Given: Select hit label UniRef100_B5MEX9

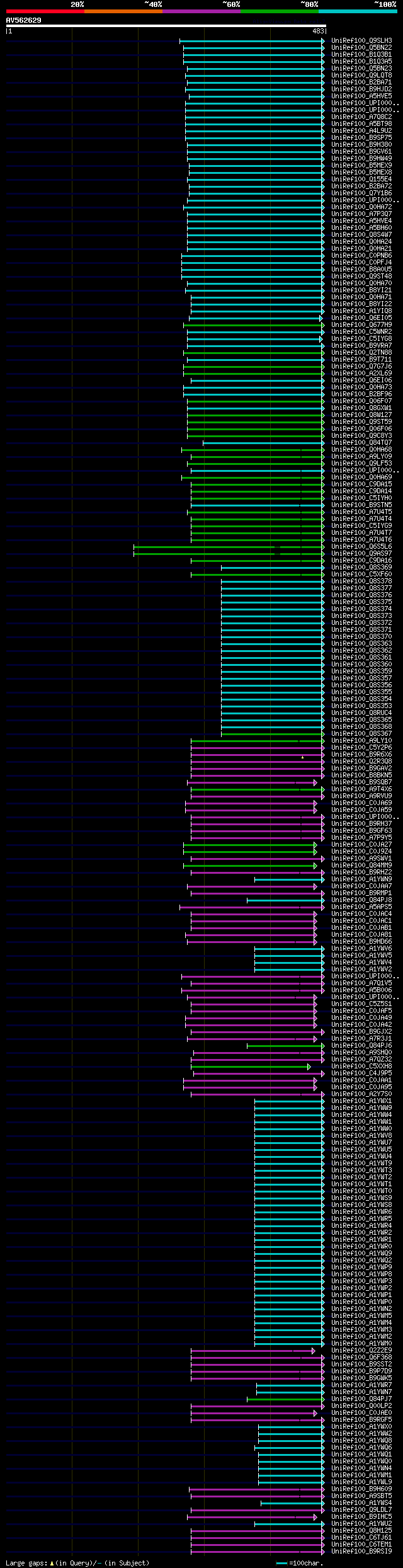Looking at the screenshot, I should click(361, 166).
